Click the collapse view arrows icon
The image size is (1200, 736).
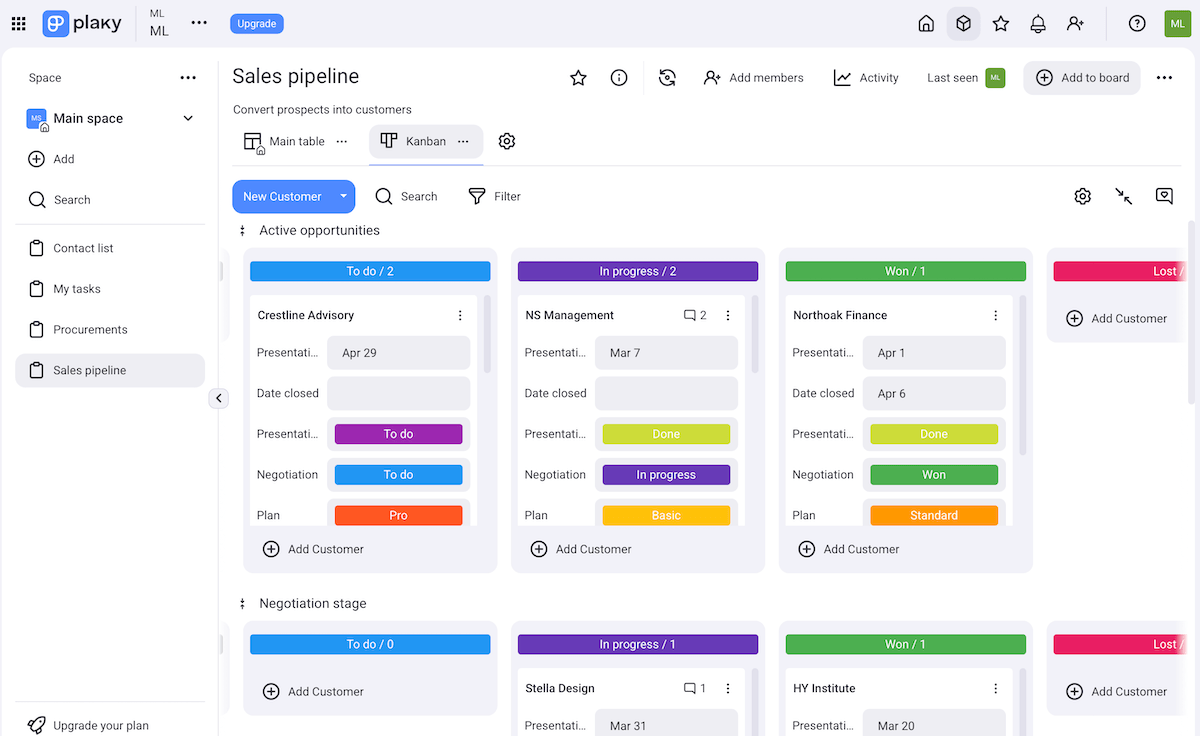[1124, 196]
